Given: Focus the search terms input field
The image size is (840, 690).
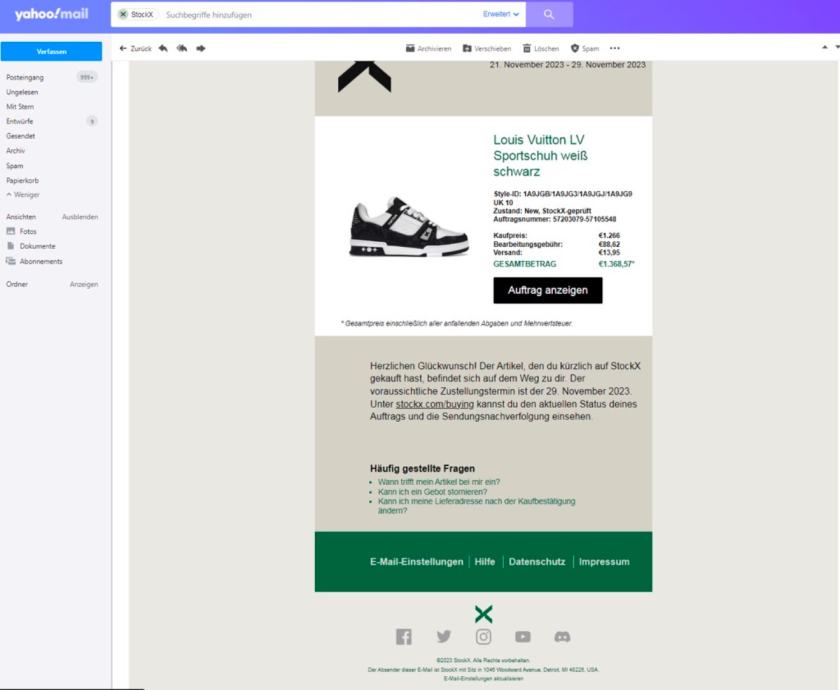Looking at the screenshot, I should [321, 15].
